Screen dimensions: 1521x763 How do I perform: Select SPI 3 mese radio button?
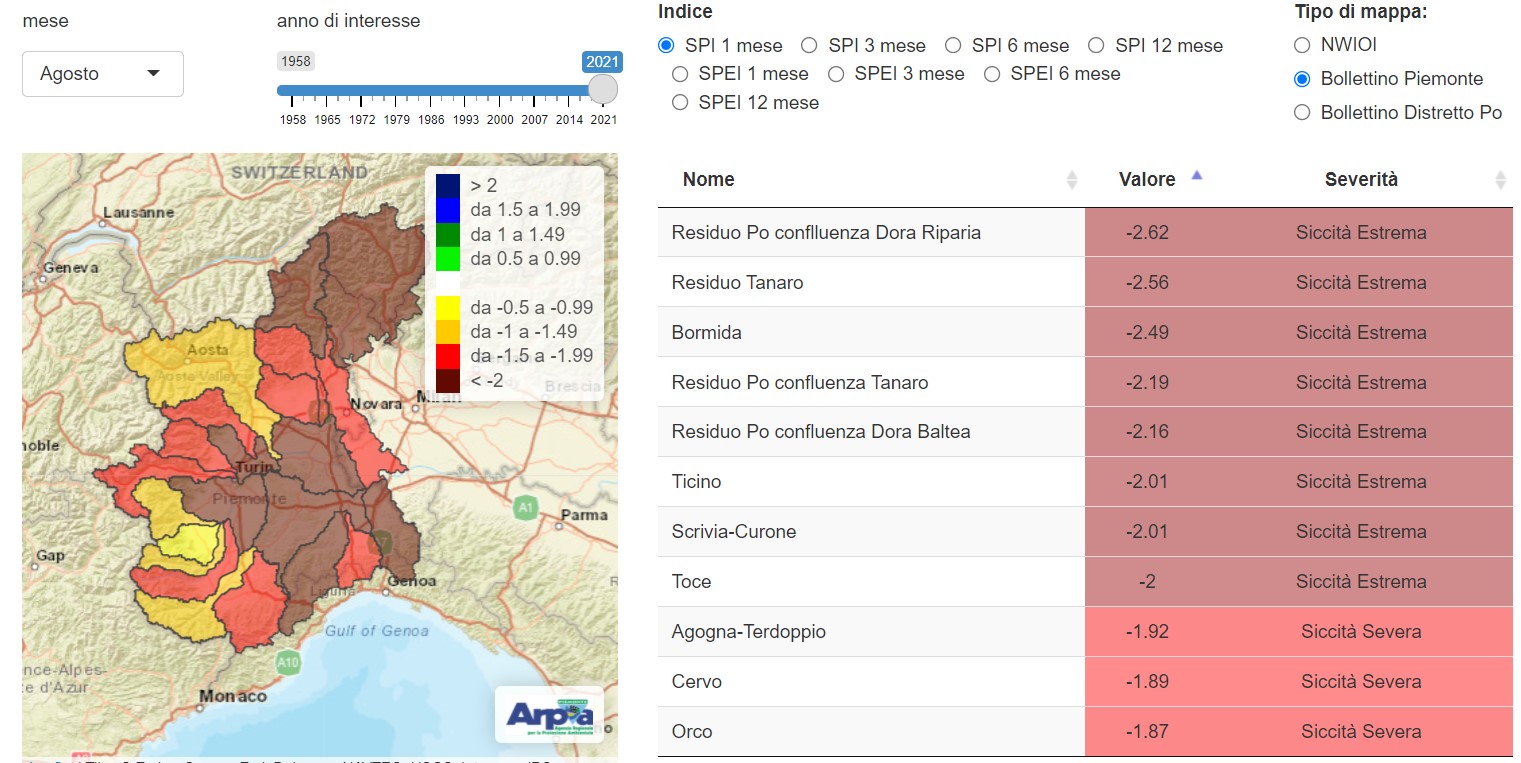coord(809,45)
